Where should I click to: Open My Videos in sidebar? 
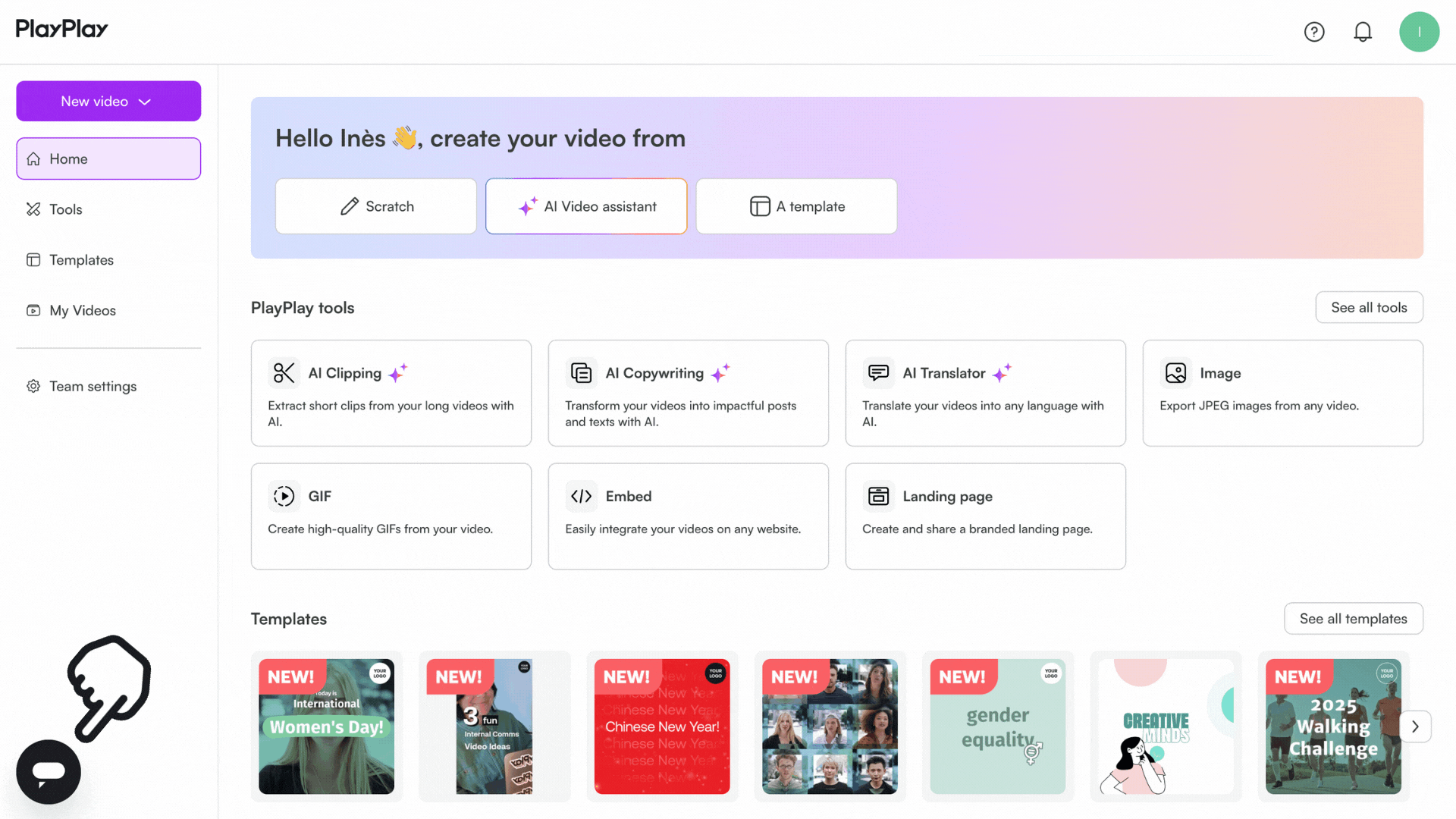point(108,310)
